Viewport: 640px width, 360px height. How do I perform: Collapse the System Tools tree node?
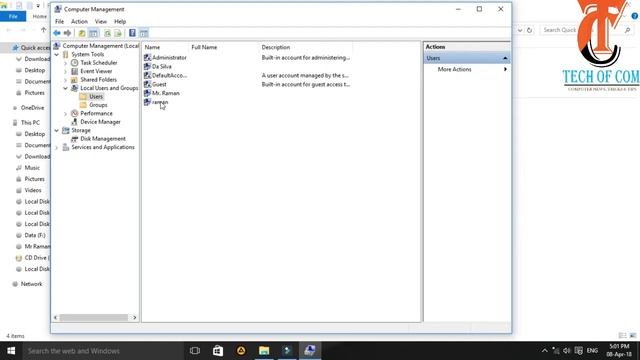click(57, 54)
